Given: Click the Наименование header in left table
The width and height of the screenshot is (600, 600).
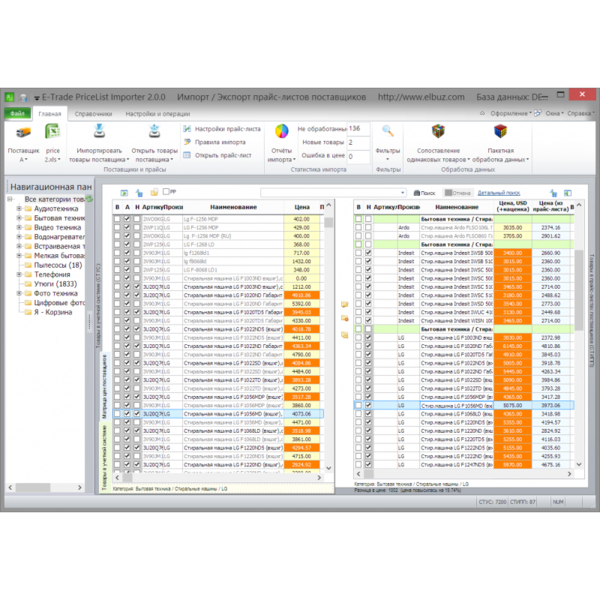Looking at the screenshot, I should click(233, 207).
